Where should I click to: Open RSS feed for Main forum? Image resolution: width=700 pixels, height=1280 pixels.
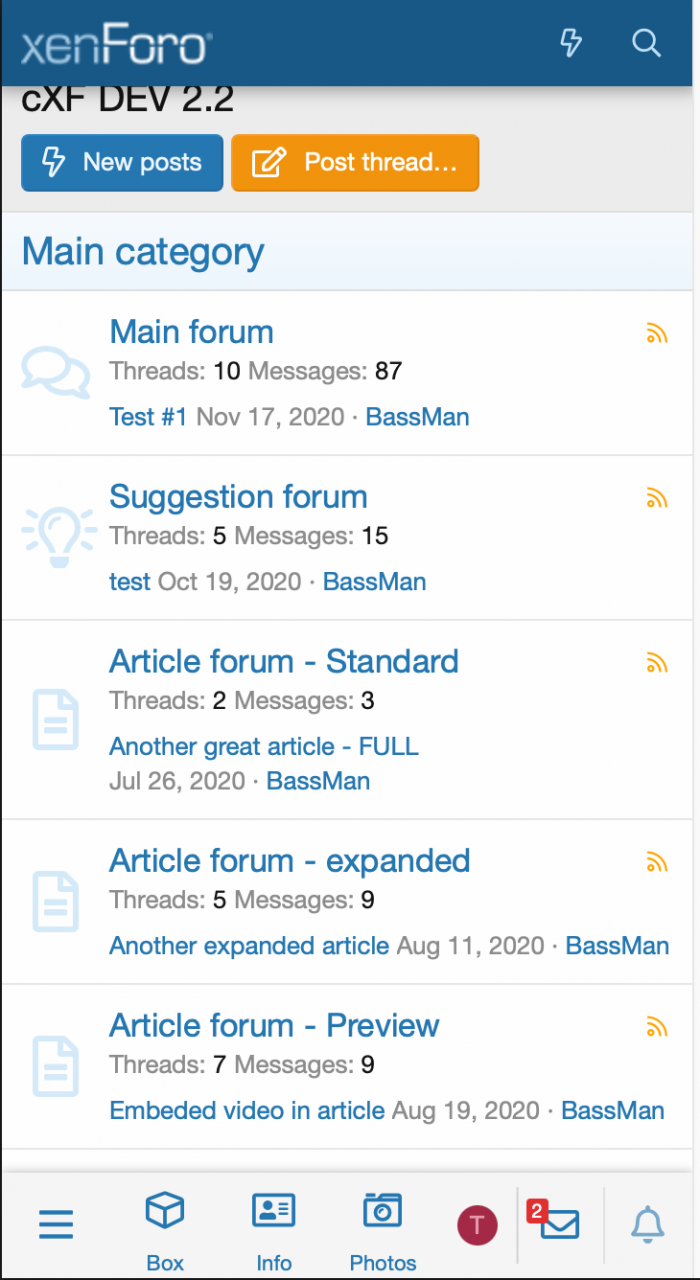657,334
